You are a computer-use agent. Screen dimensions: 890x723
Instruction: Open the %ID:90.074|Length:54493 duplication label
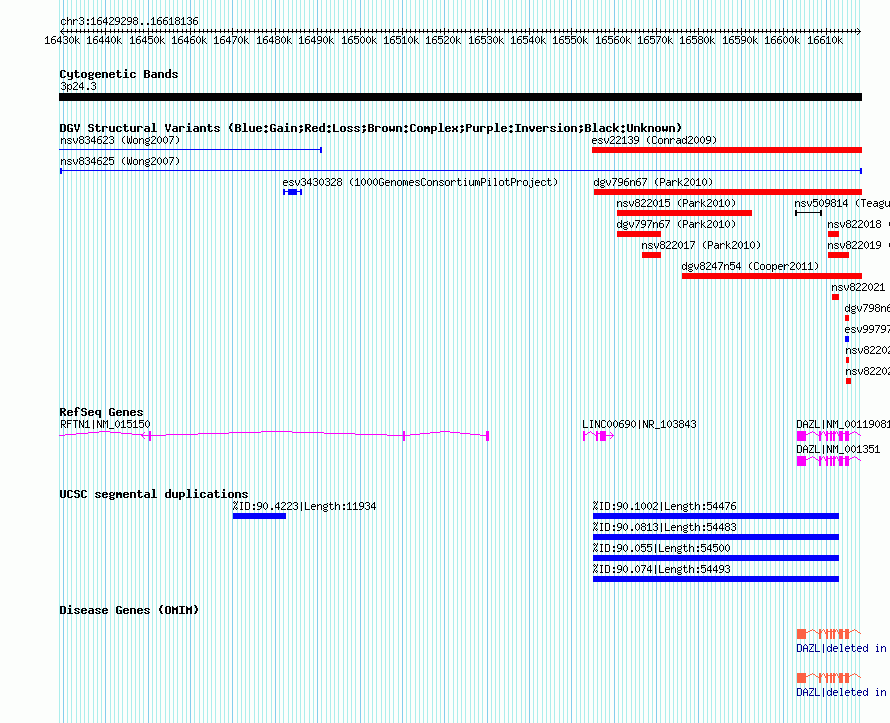point(662,569)
